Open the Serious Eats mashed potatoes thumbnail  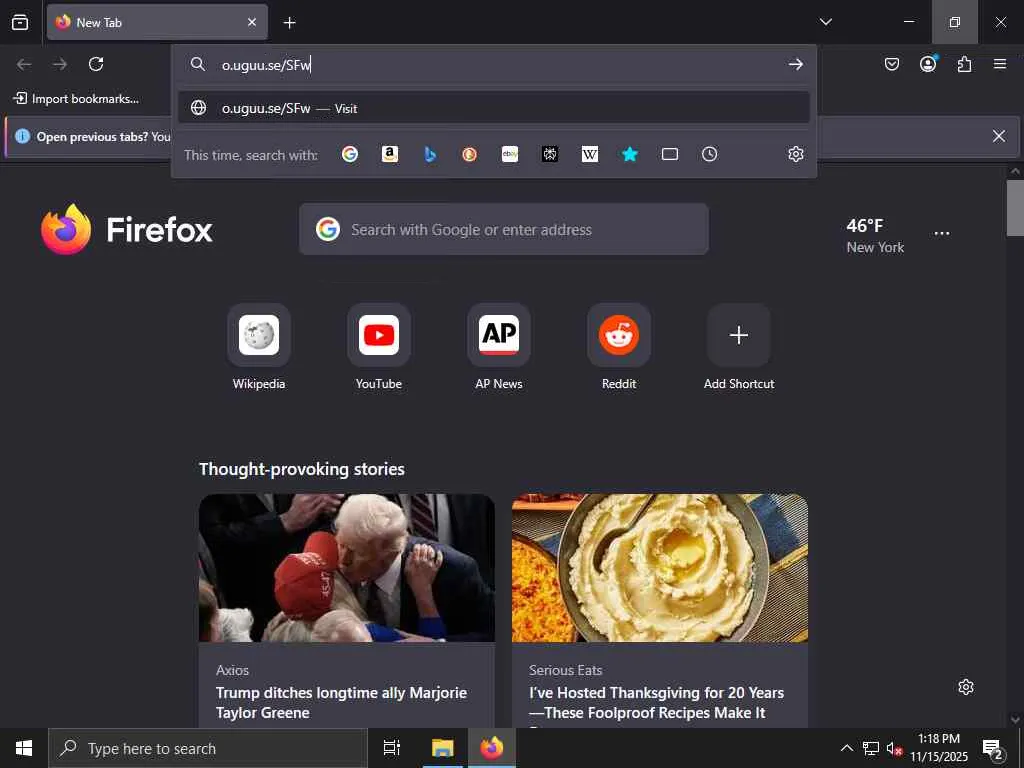coord(660,568)
